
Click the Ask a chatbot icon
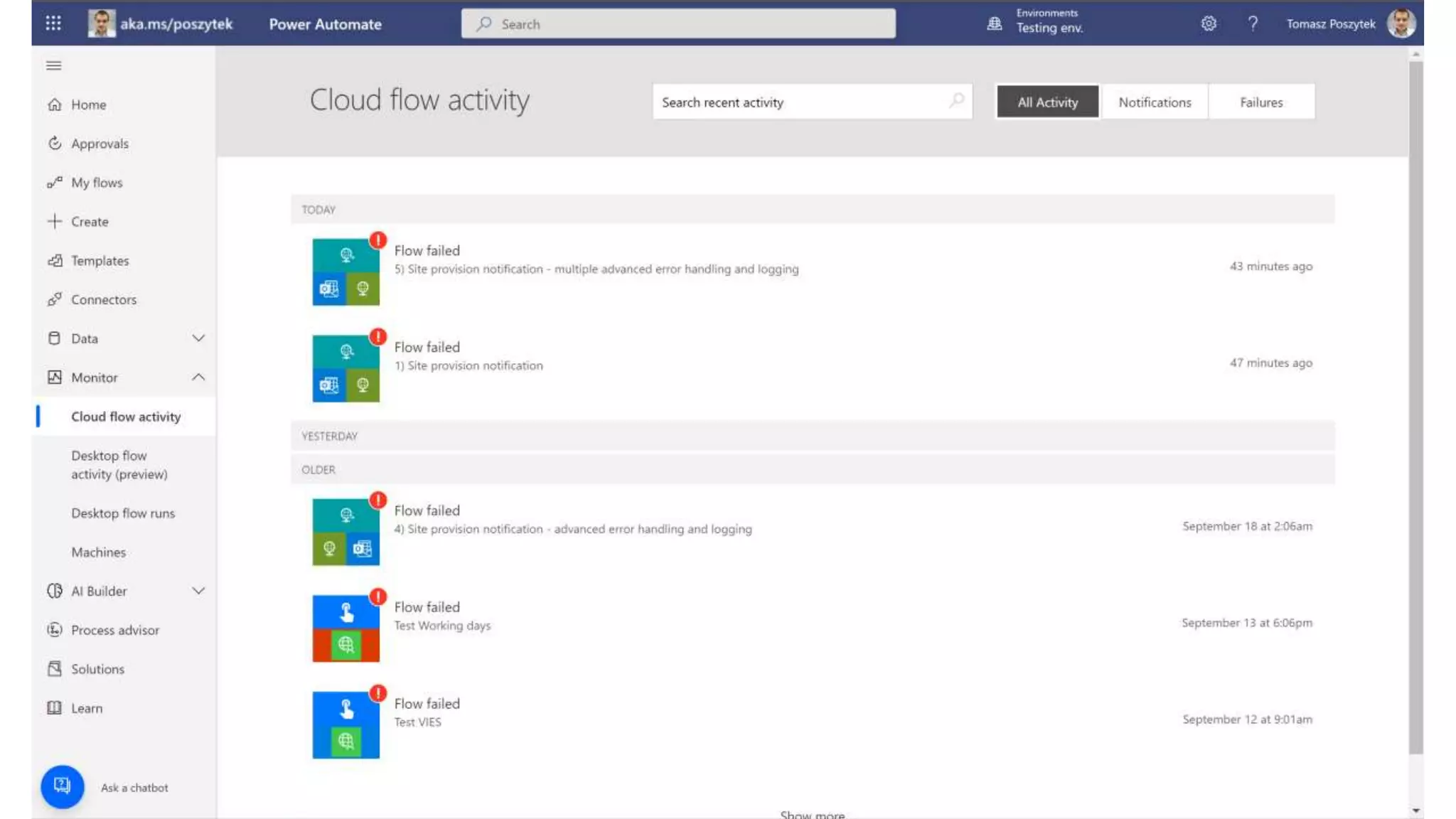[63, 786]
